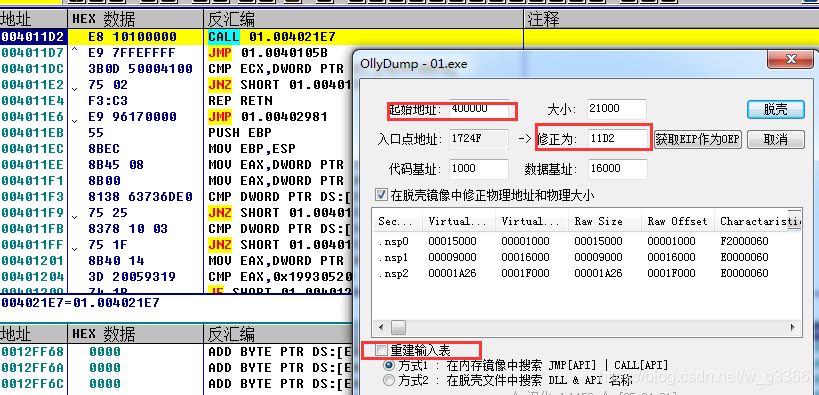The height and width of the screenshot is (395, 819).
Task: Click into the 数据基址 field showing 16000
Action: point(617,169)
